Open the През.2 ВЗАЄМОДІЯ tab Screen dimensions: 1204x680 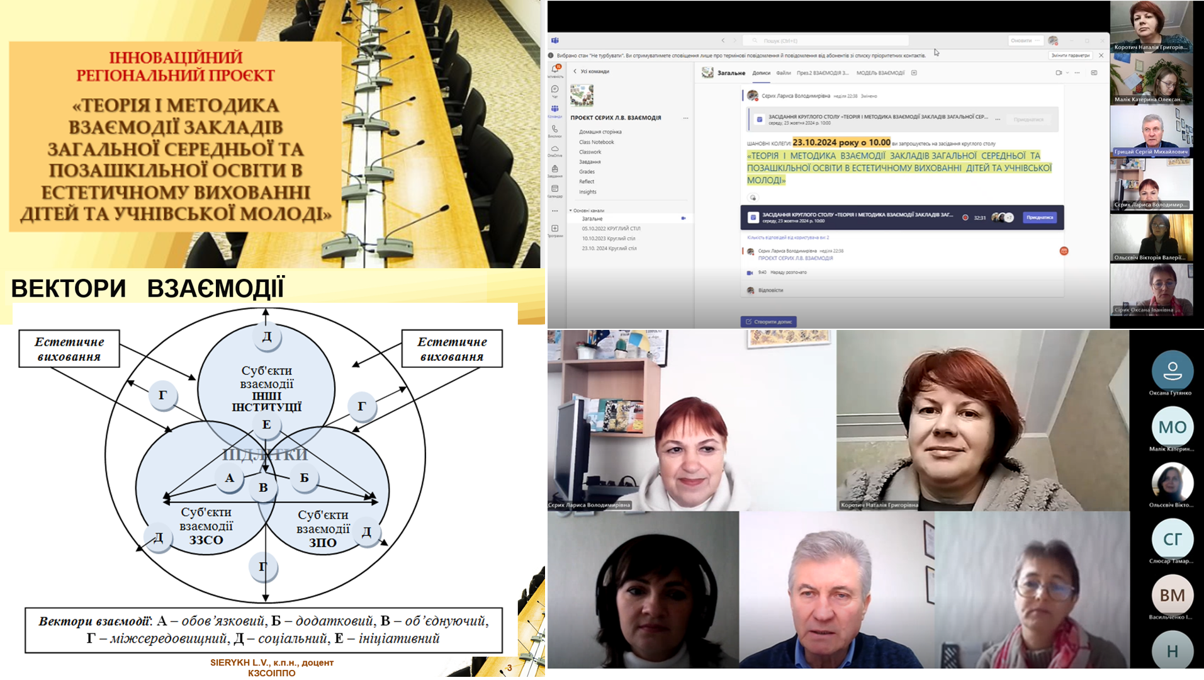coord(823,73)
